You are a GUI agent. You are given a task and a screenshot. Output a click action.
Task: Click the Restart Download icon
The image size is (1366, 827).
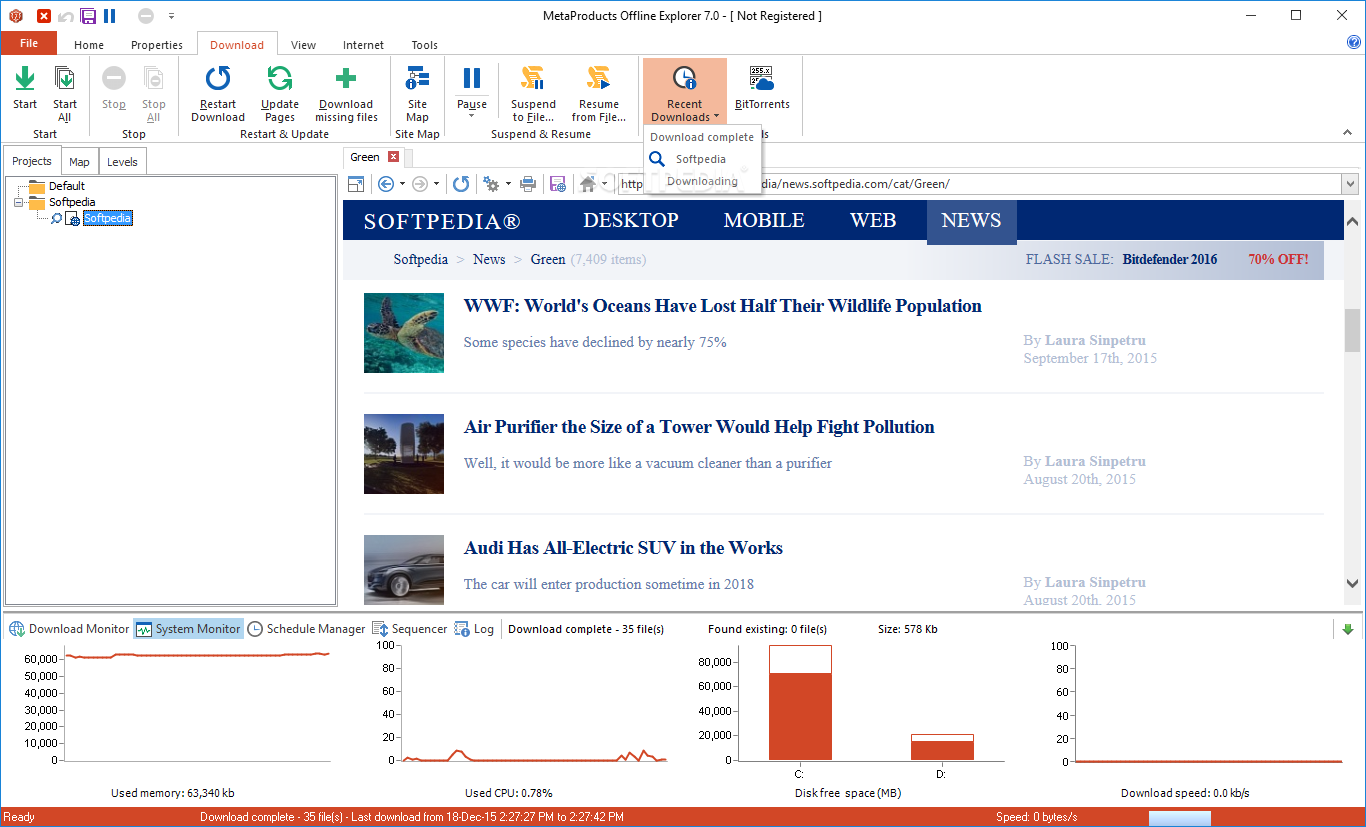click(218, 79)
